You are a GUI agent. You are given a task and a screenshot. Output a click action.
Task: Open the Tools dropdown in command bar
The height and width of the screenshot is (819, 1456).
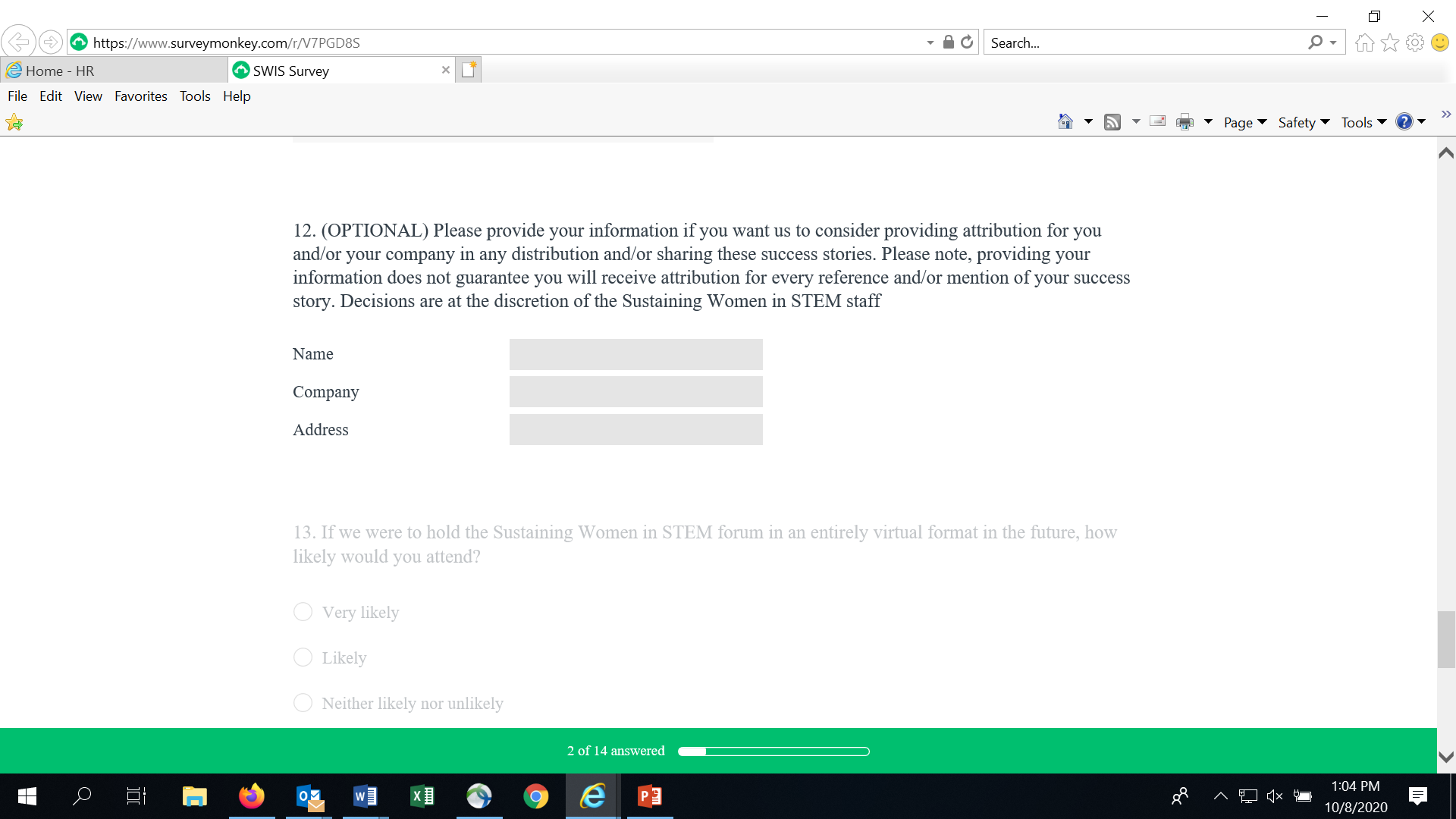pos(1363,122)
